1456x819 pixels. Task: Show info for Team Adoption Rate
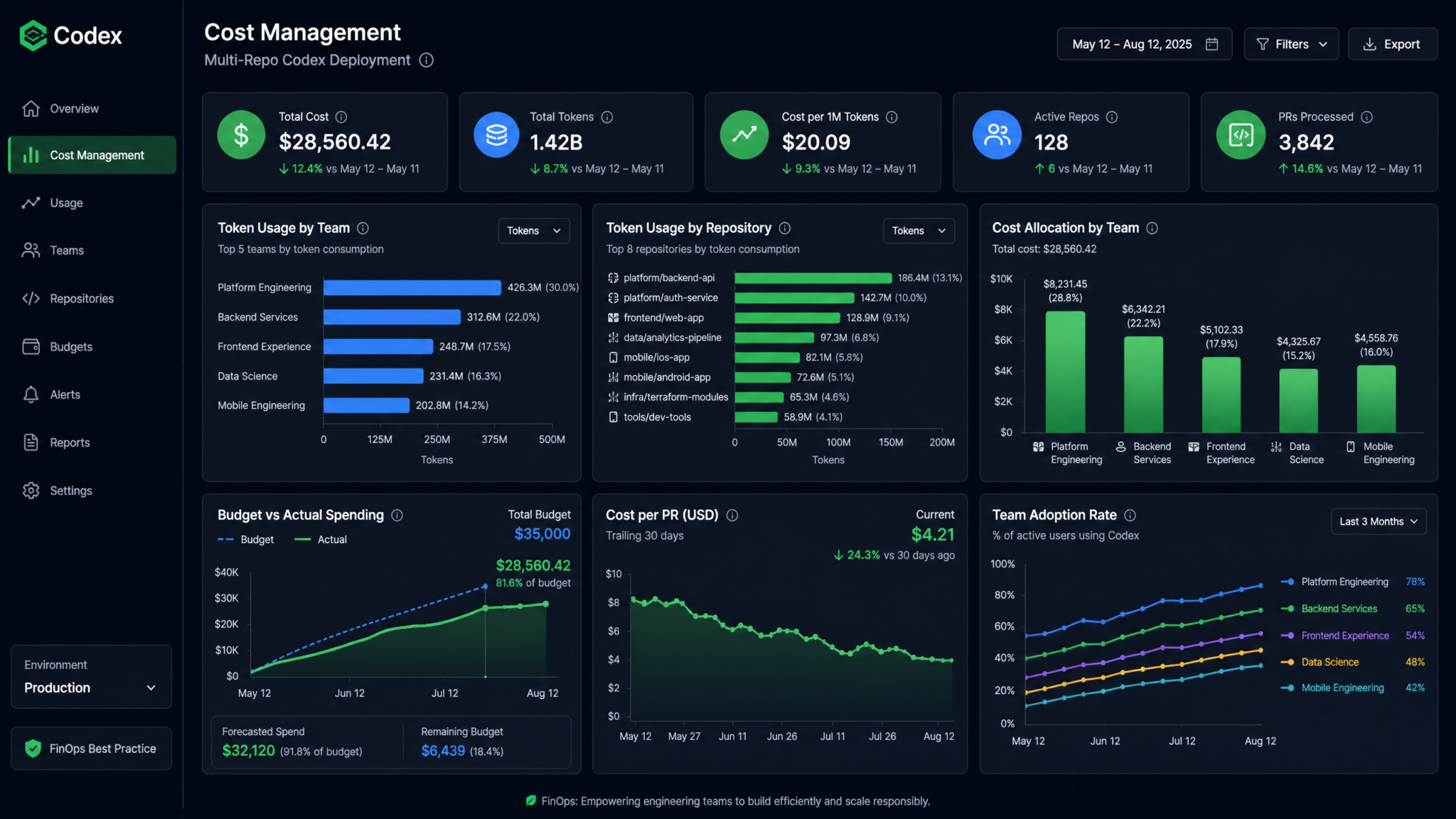click(x=1130, y=515)
